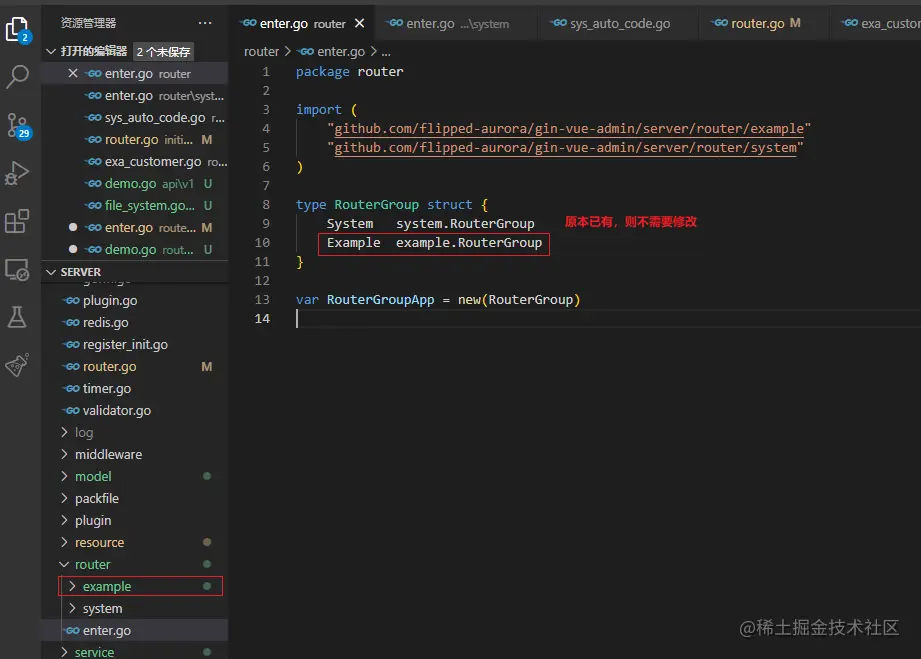The image size is (921, 659).
Task: Click breadcrumb ellipsis symbol segment
Action: pos(386,52)
